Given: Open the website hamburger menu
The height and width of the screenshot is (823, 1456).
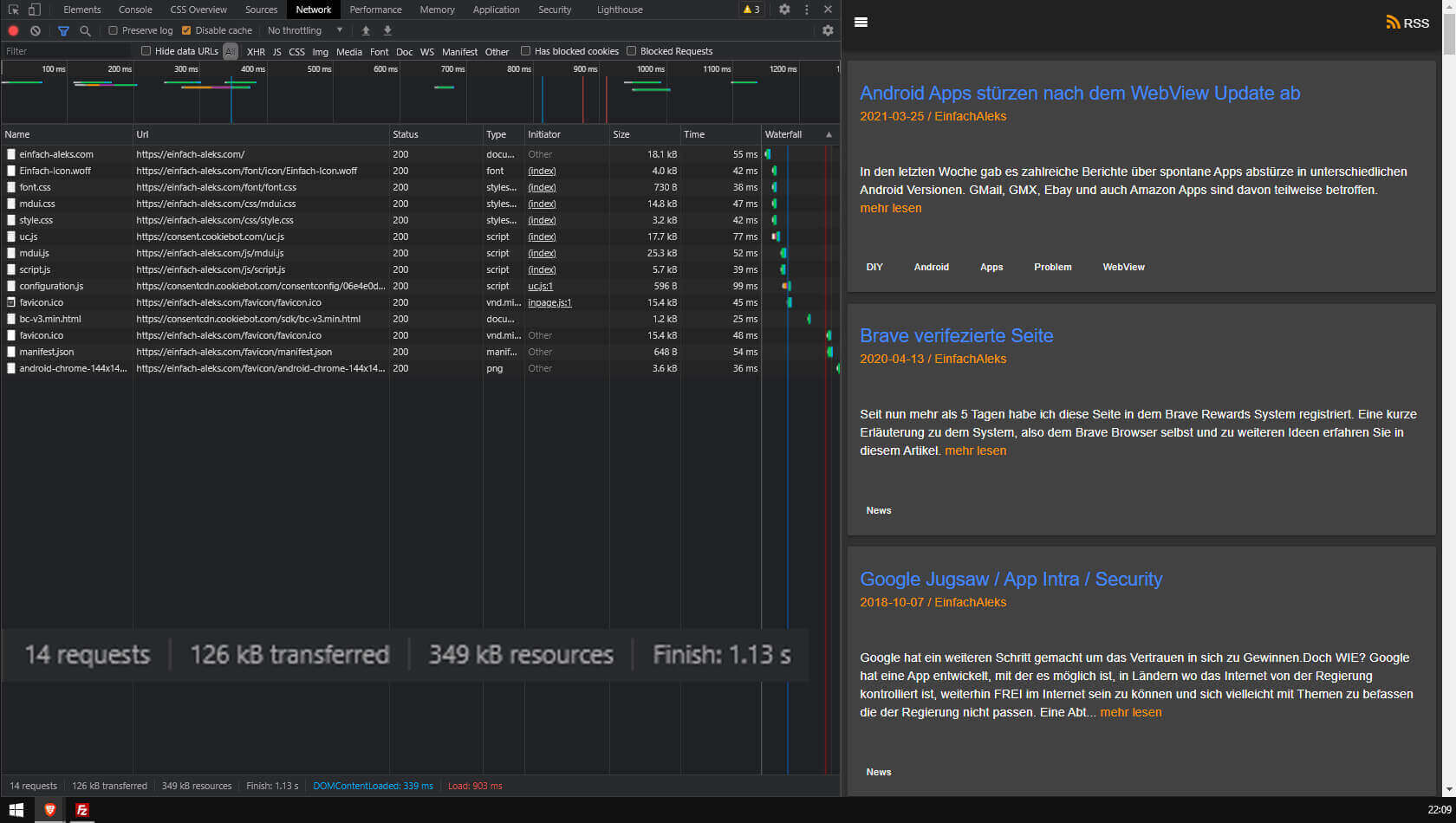Looking at the screenshot, I should 861,23.
